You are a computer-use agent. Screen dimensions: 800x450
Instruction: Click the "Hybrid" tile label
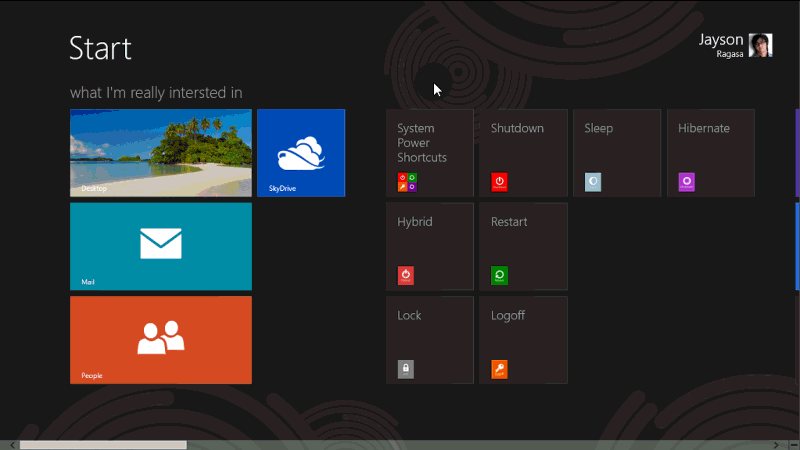[x=415, y=222]
